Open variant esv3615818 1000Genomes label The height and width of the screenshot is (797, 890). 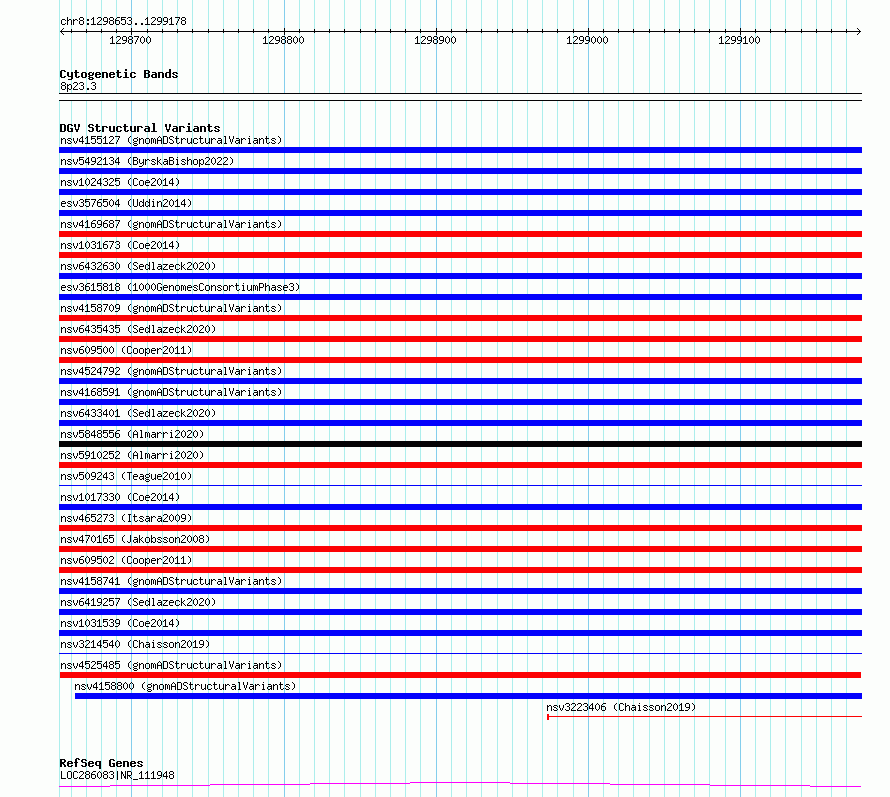click(x=180, y=287)
